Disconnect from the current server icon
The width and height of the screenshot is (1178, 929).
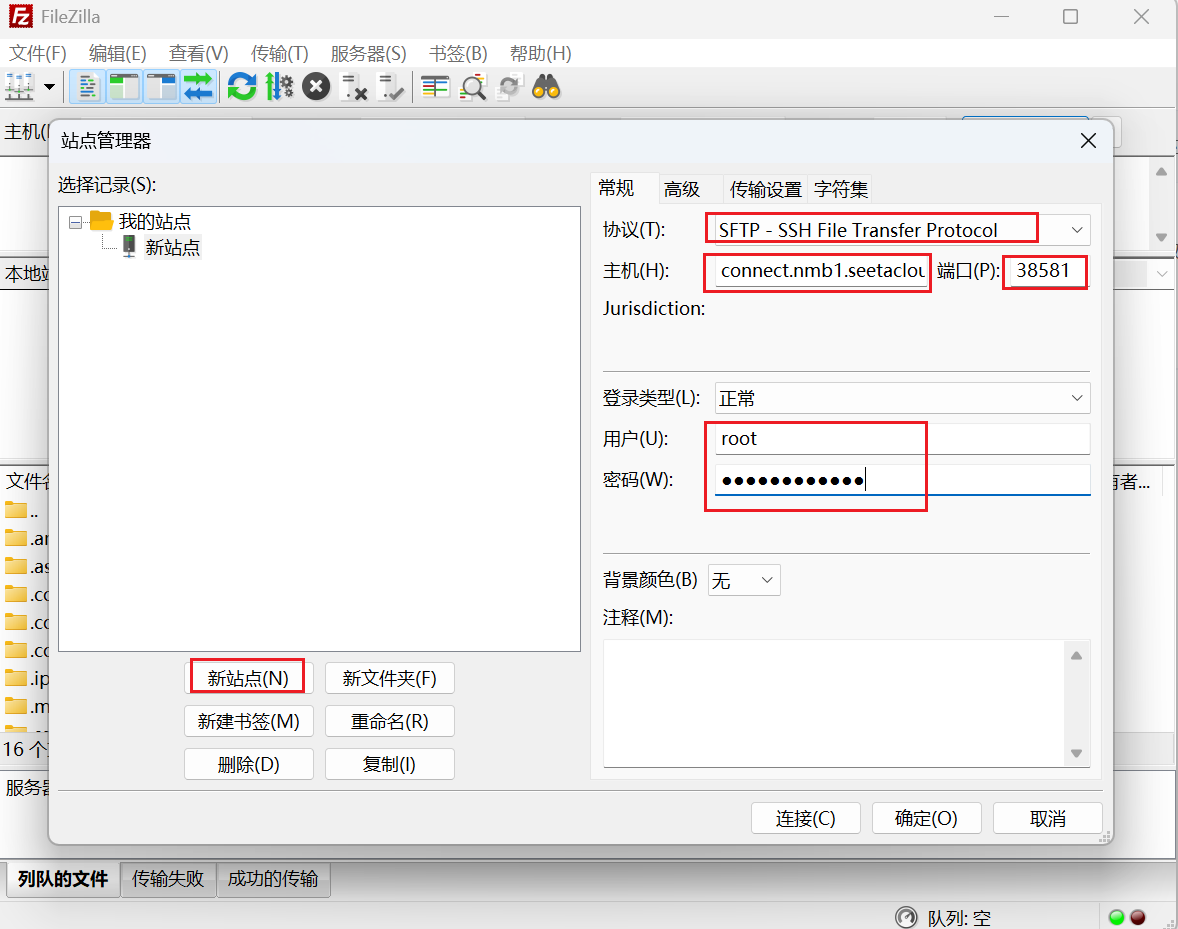[x=353, y=87]
